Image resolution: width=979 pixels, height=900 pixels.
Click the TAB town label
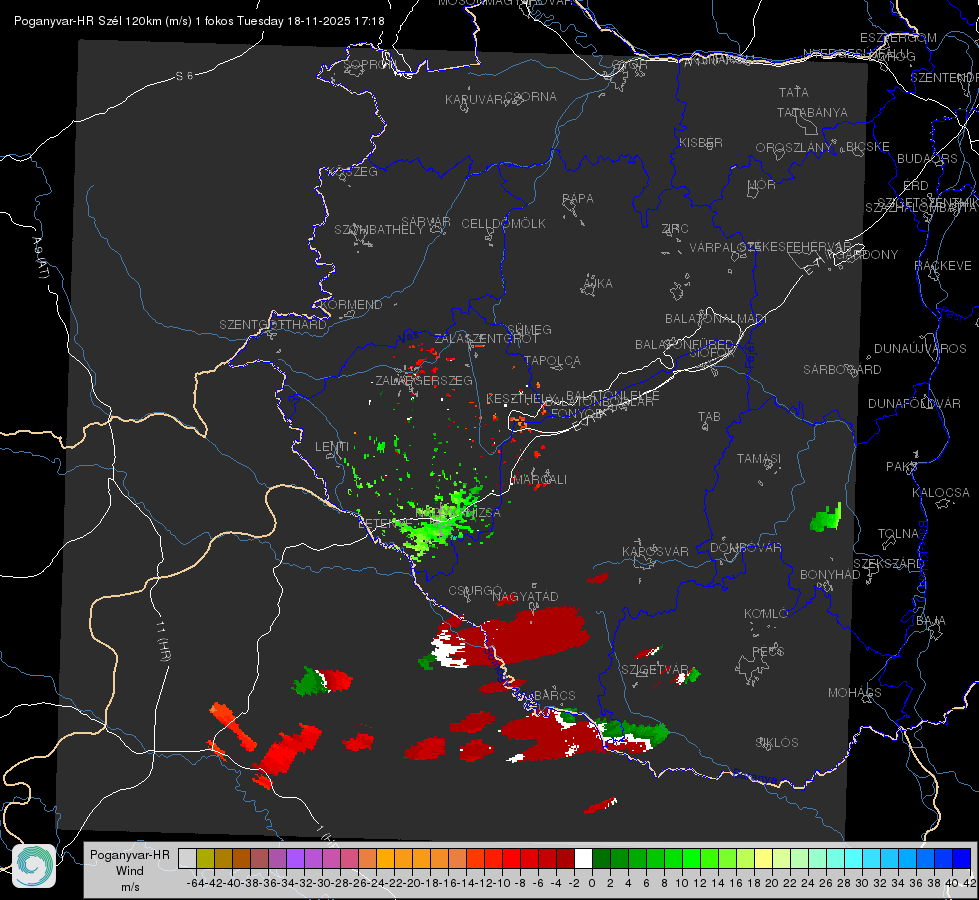pyautogui.click(x=709, y=417)
